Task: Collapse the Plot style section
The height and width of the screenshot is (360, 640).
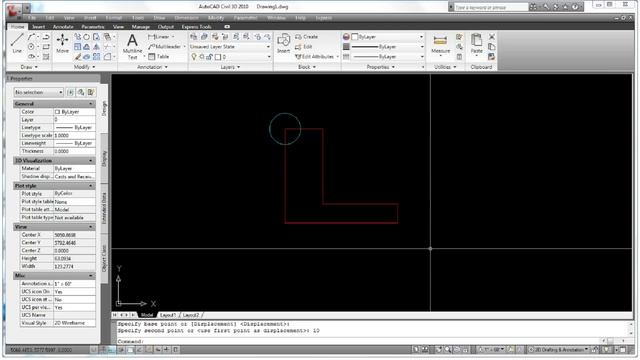Action: (x=91, y=186)
